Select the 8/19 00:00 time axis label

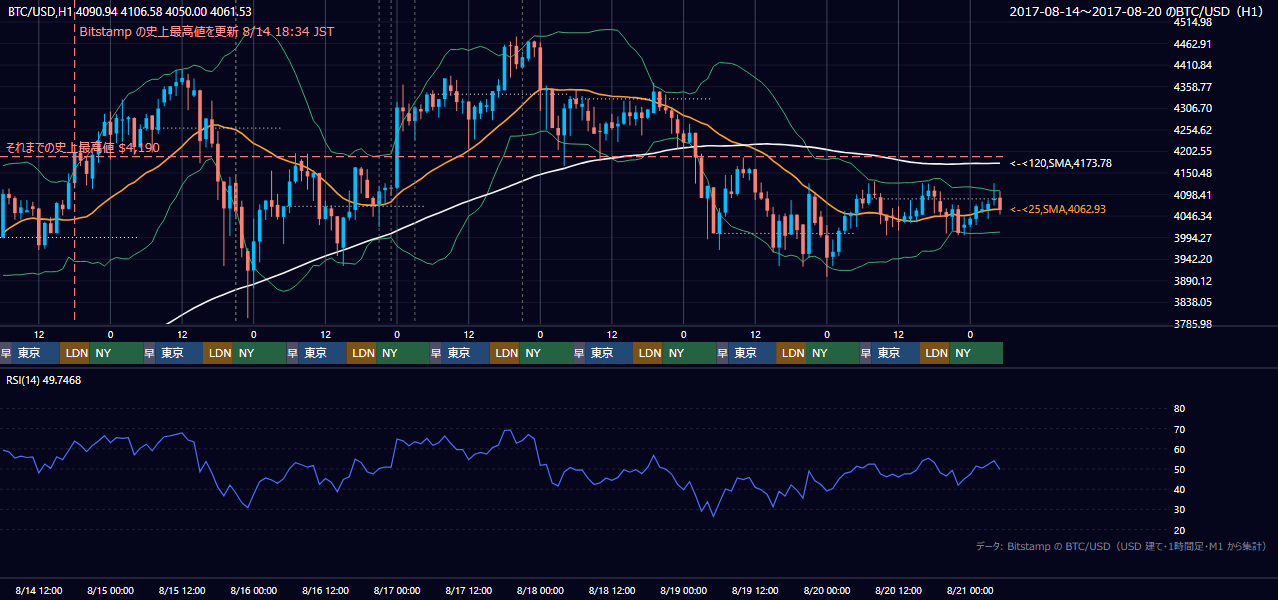684,591
